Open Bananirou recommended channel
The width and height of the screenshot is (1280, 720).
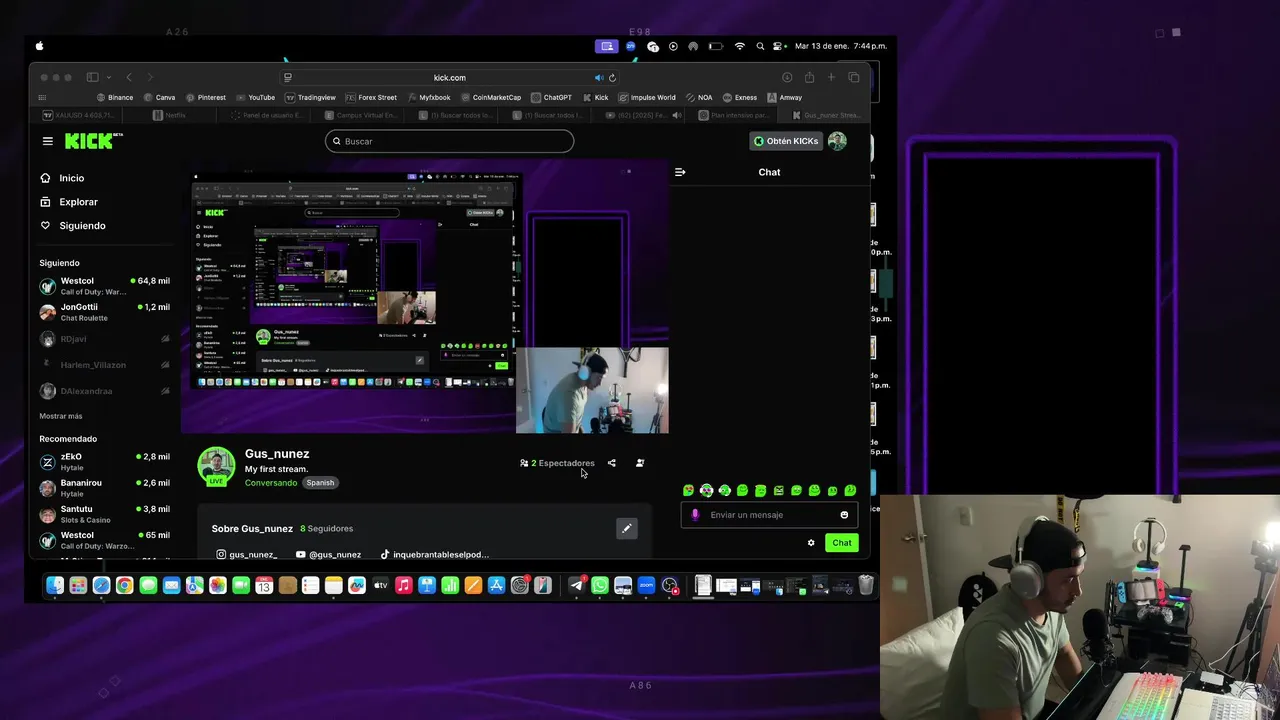pyautogui.click(x=104, y=488)
